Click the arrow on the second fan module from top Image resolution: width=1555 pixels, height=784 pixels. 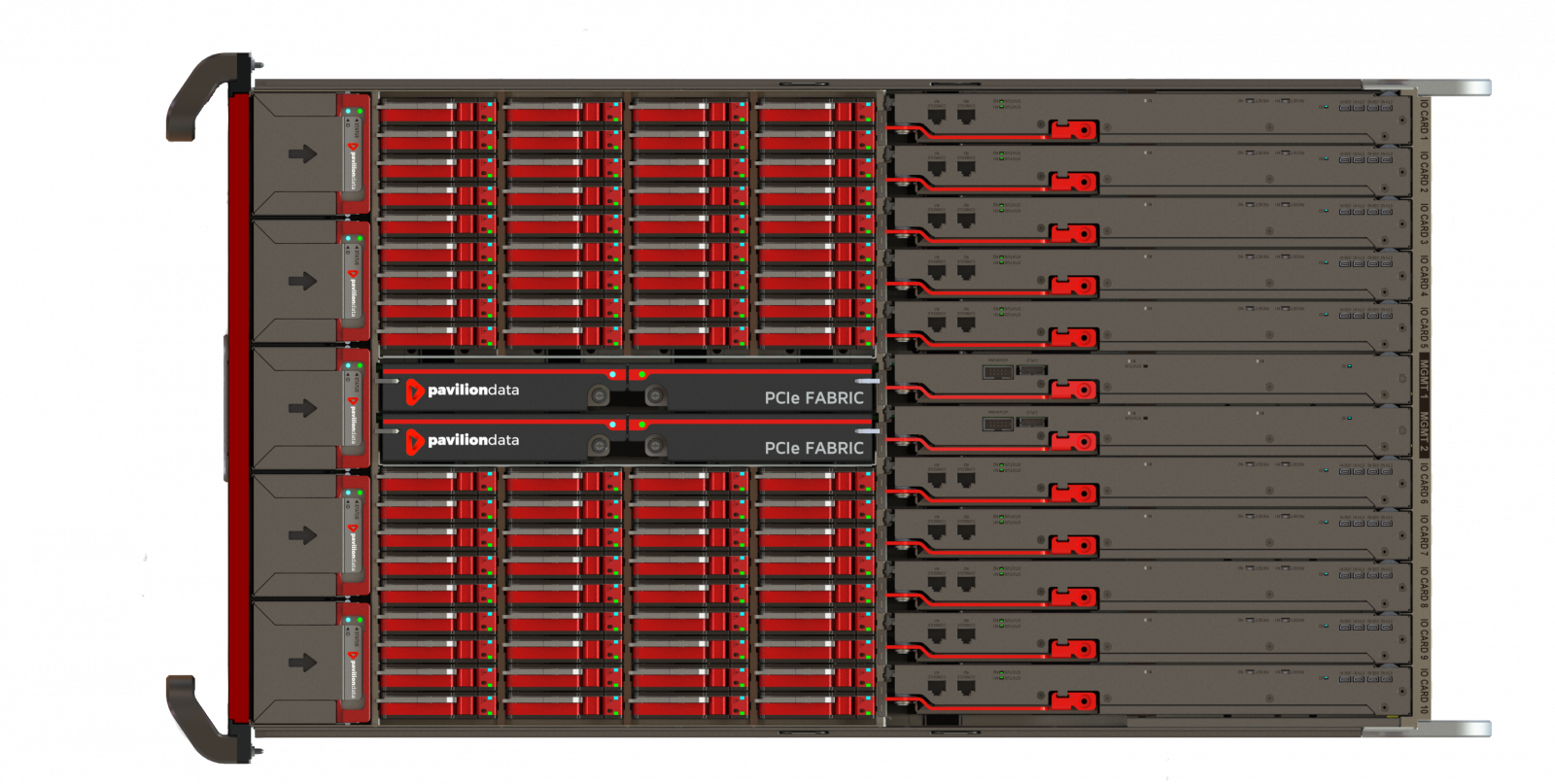302,281
